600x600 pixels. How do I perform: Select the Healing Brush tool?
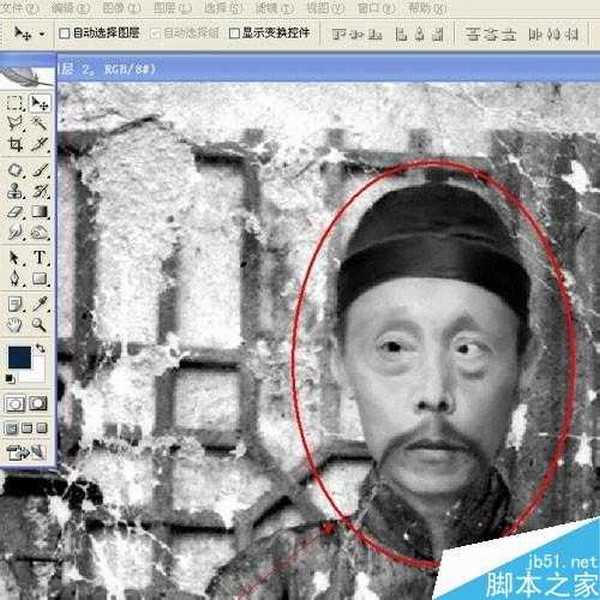15,170
